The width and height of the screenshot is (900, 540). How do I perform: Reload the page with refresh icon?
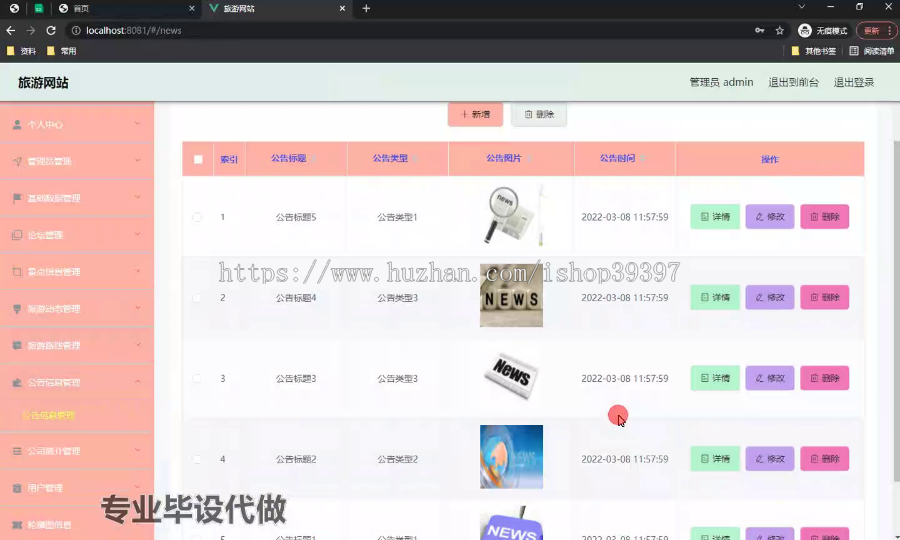point(51,30)
